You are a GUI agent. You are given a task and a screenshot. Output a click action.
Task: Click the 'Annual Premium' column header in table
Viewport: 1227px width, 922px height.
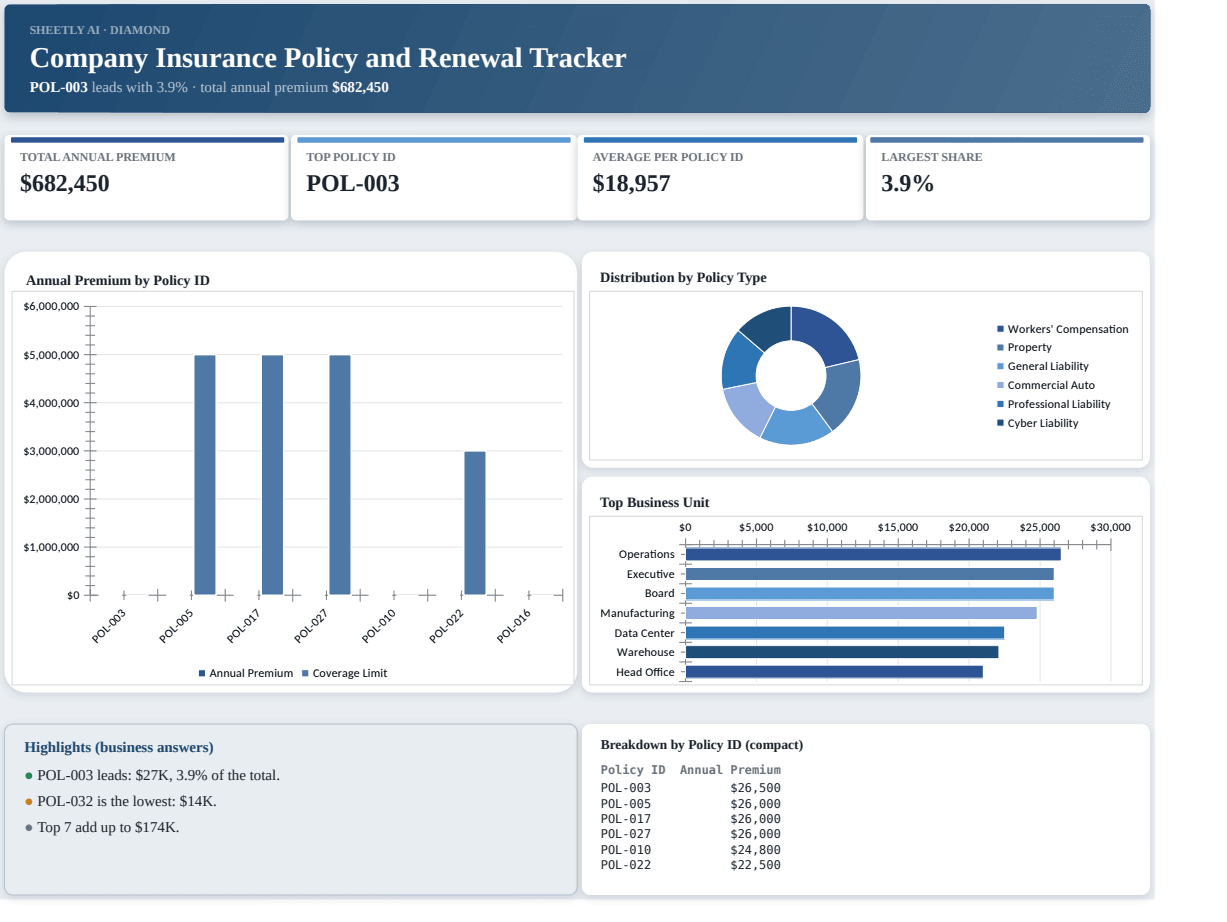730,770
